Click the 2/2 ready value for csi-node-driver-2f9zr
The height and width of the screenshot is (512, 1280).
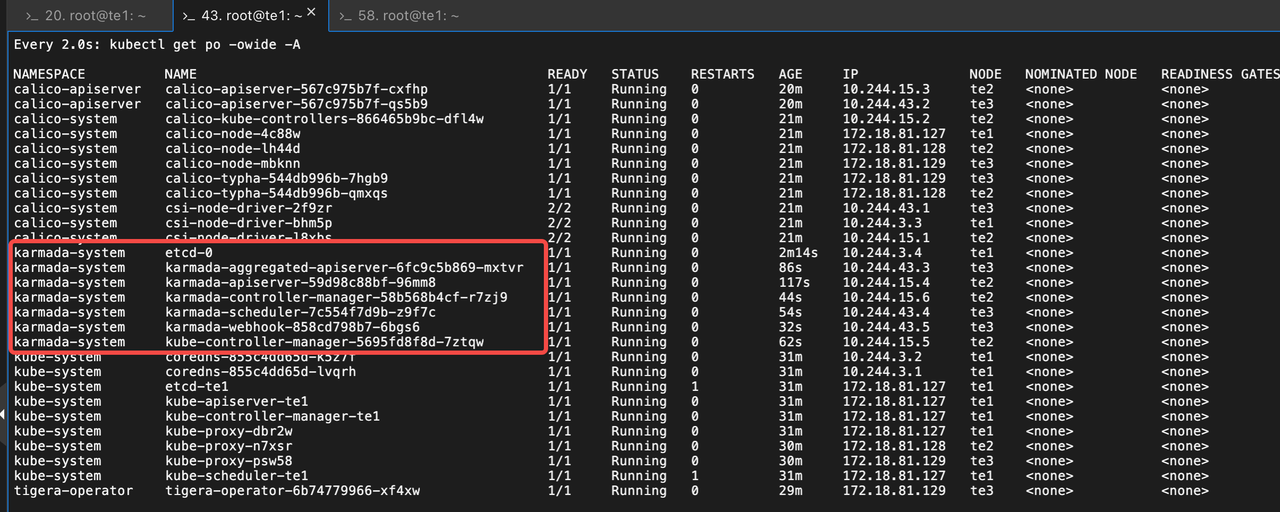559,208
